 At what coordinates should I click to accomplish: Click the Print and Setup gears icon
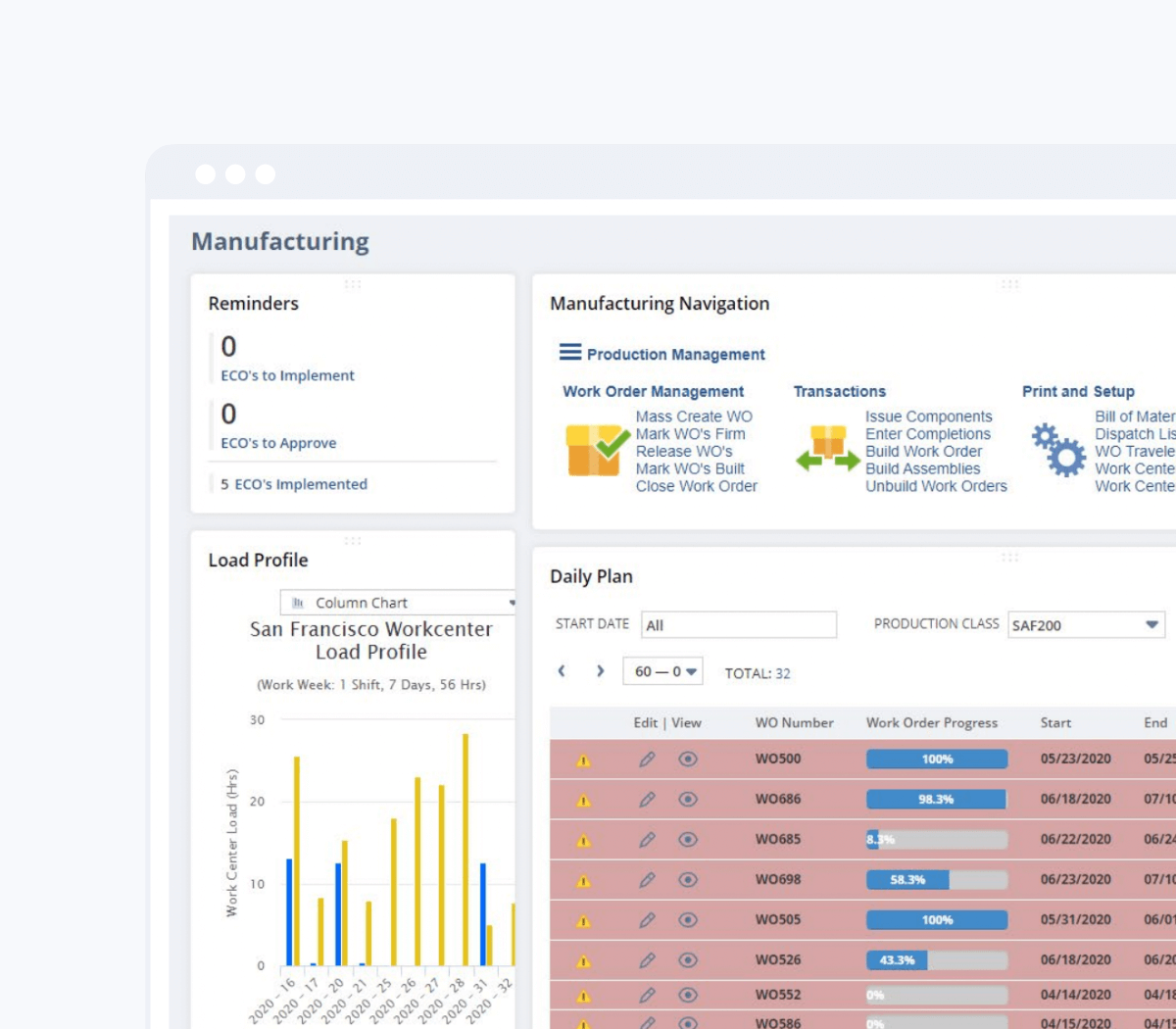[x=1059, y=450]
